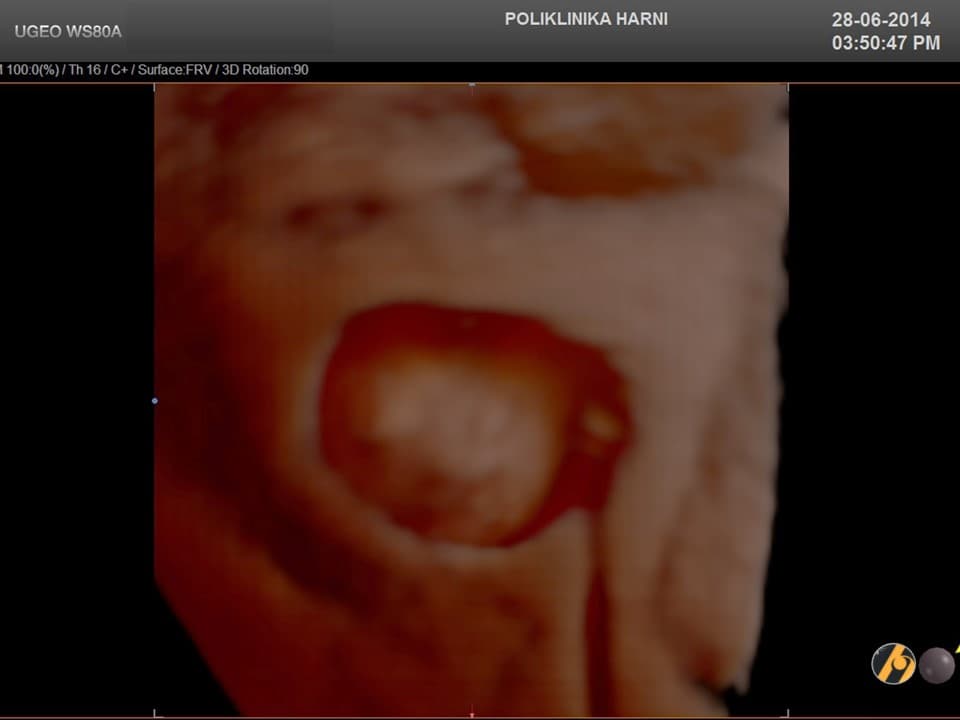
Task: Click the yellow light direction arrow
Action: tap(955, 650)
